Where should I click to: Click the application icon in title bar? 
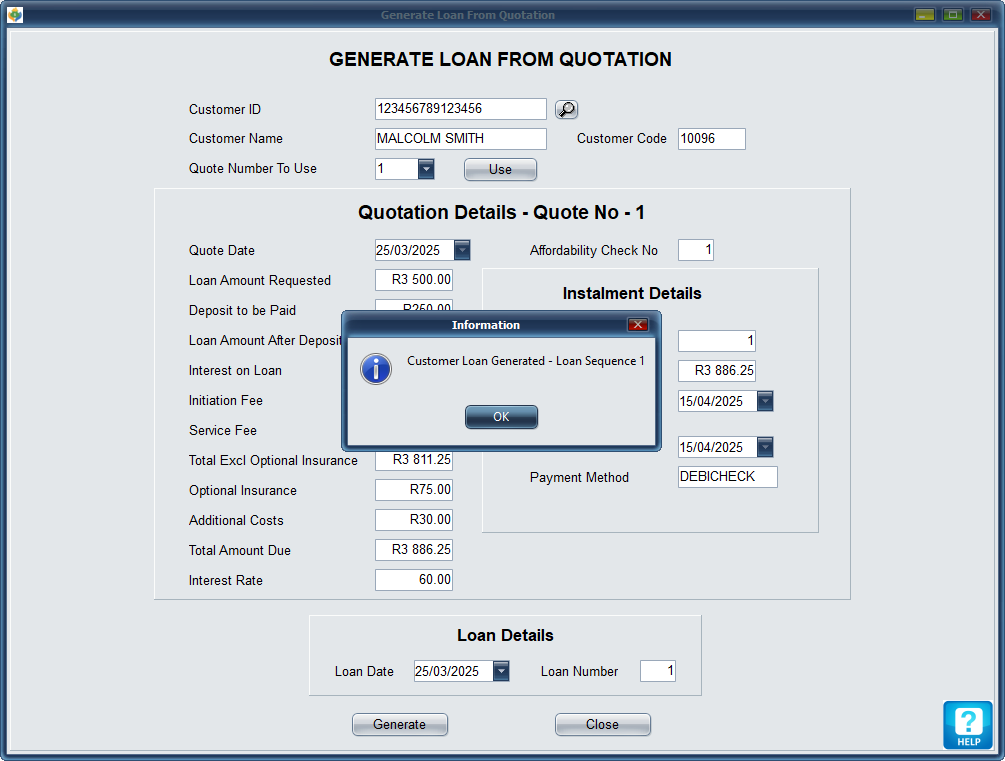(x=15, y=15)
